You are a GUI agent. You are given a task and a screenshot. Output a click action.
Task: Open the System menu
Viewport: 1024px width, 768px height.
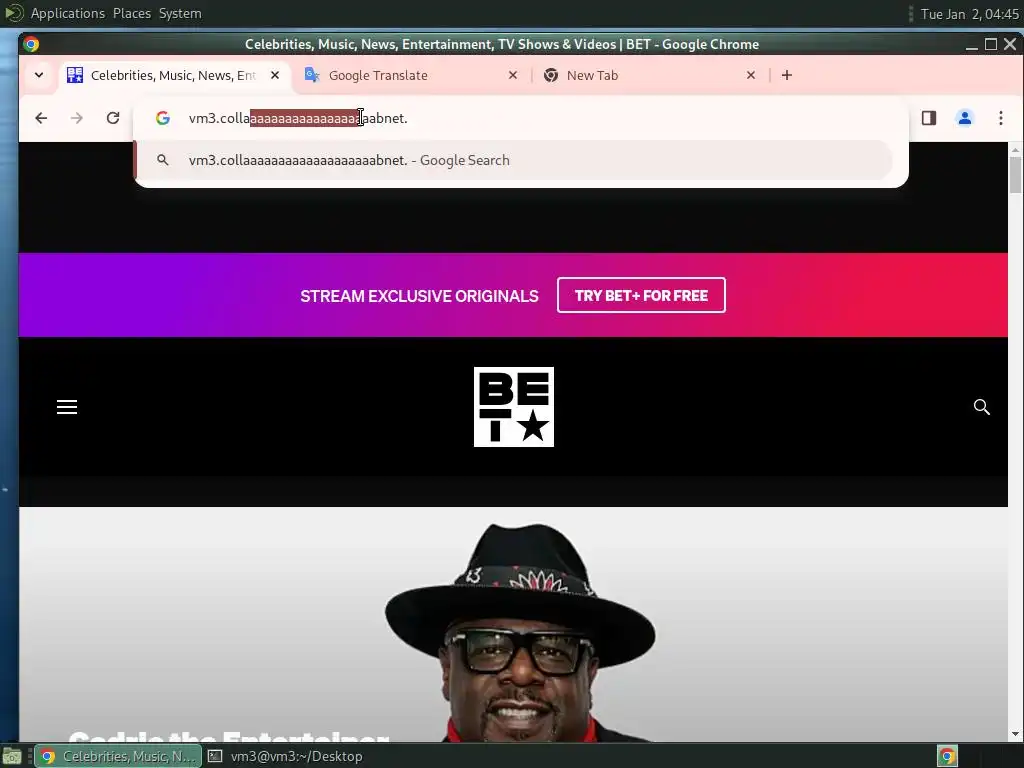pos(180,13)
